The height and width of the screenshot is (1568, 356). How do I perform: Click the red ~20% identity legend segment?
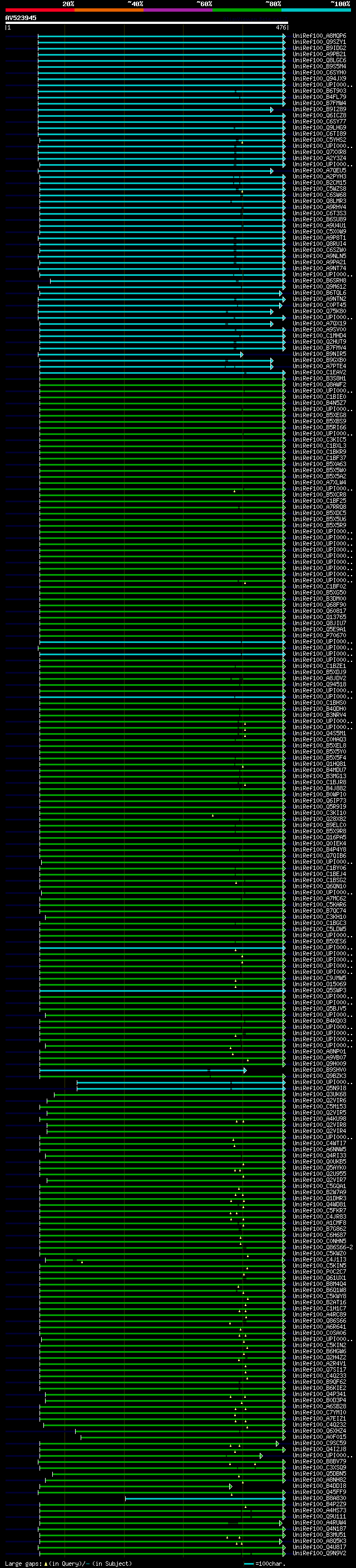click(40, 10)
